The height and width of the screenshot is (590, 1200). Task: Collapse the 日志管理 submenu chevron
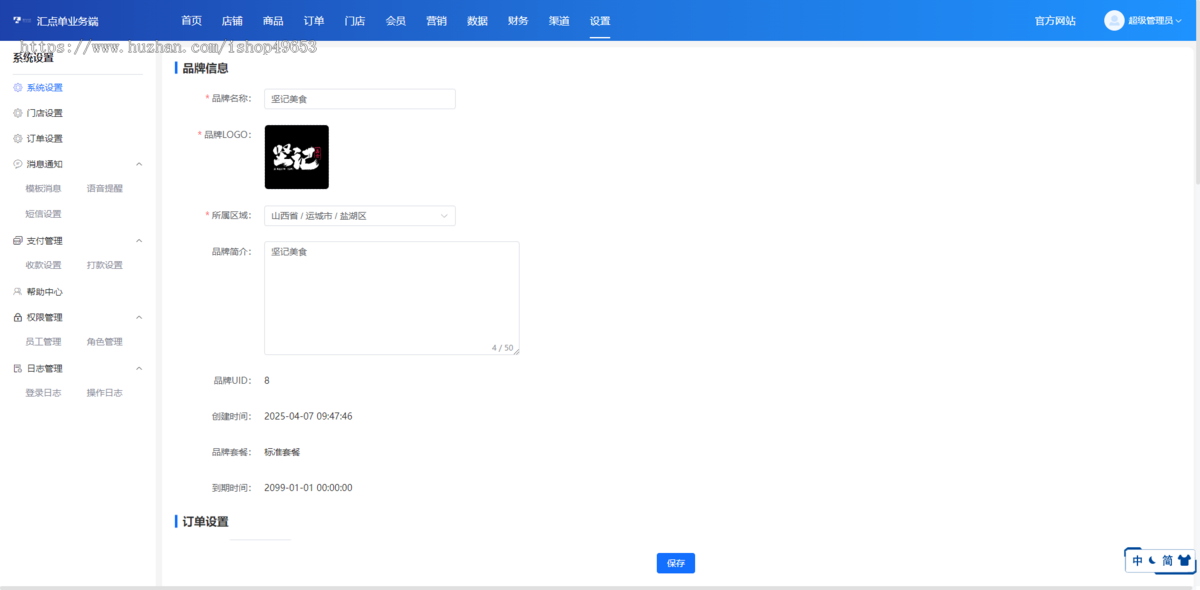139,369
